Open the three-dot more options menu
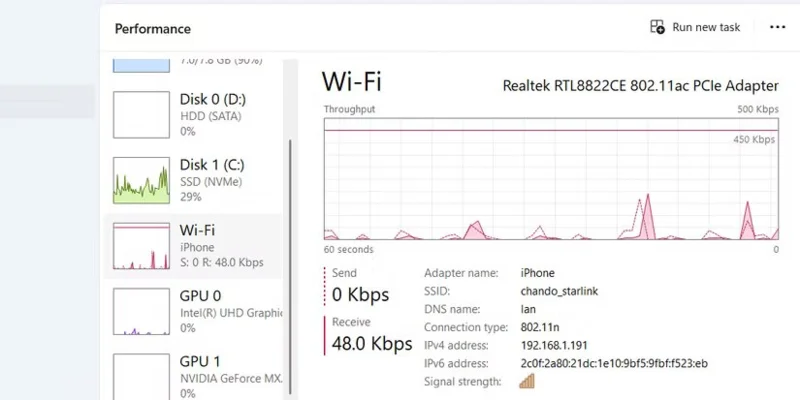This screenshot has height=400, width=800. [777, 27]
